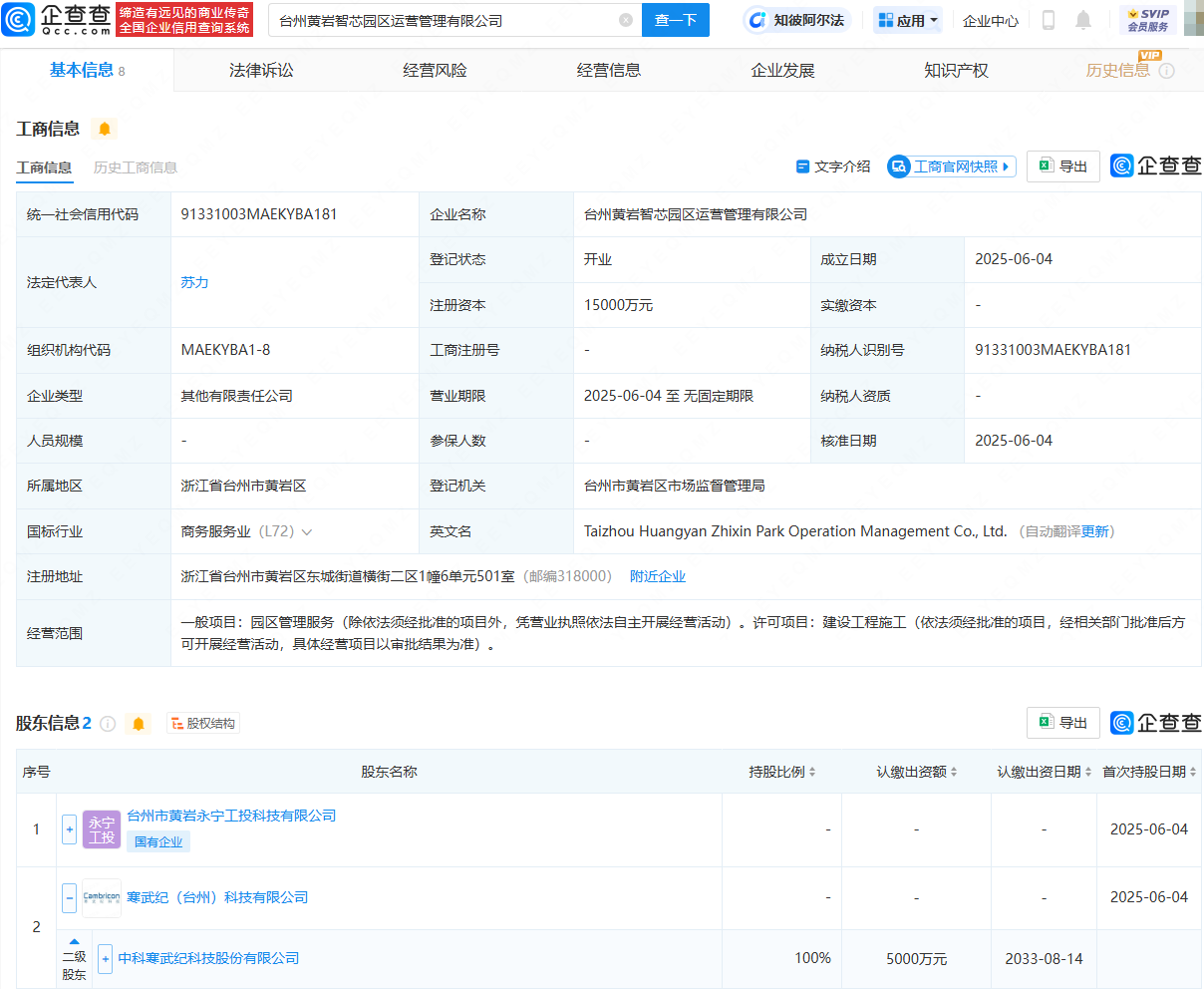Click organization code MAEKYBA1-8
Image resolution: width=1204 pixels, height=989 pixels.
225,350
